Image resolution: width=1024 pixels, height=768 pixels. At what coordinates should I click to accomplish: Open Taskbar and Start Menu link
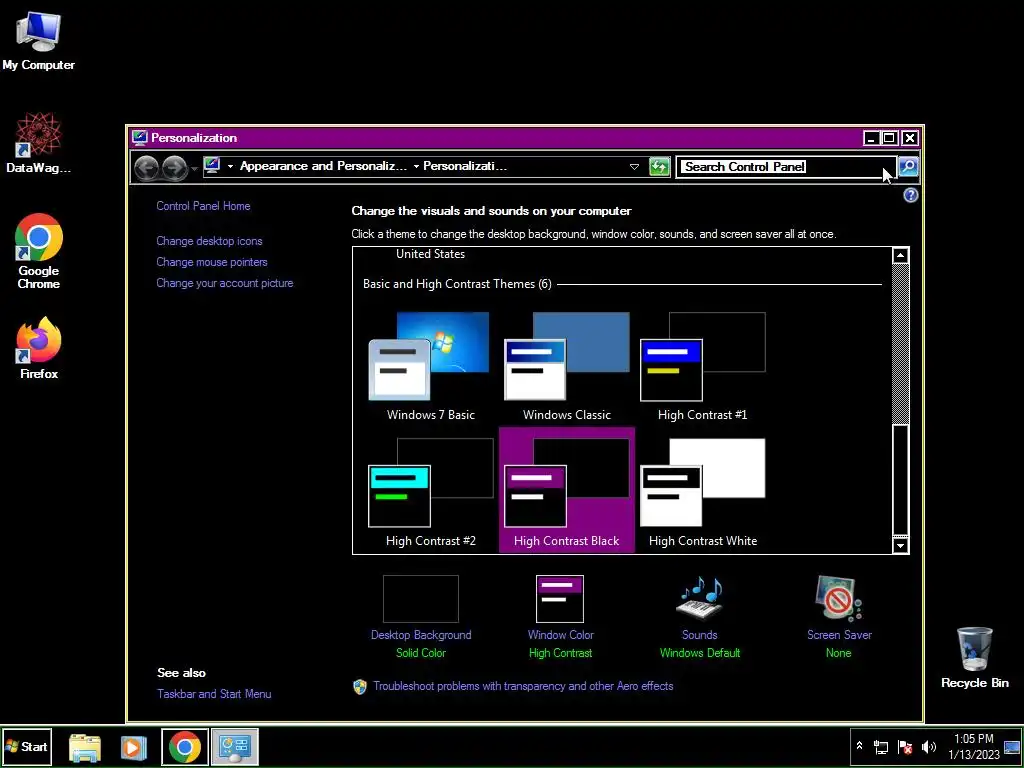(214, 694)
